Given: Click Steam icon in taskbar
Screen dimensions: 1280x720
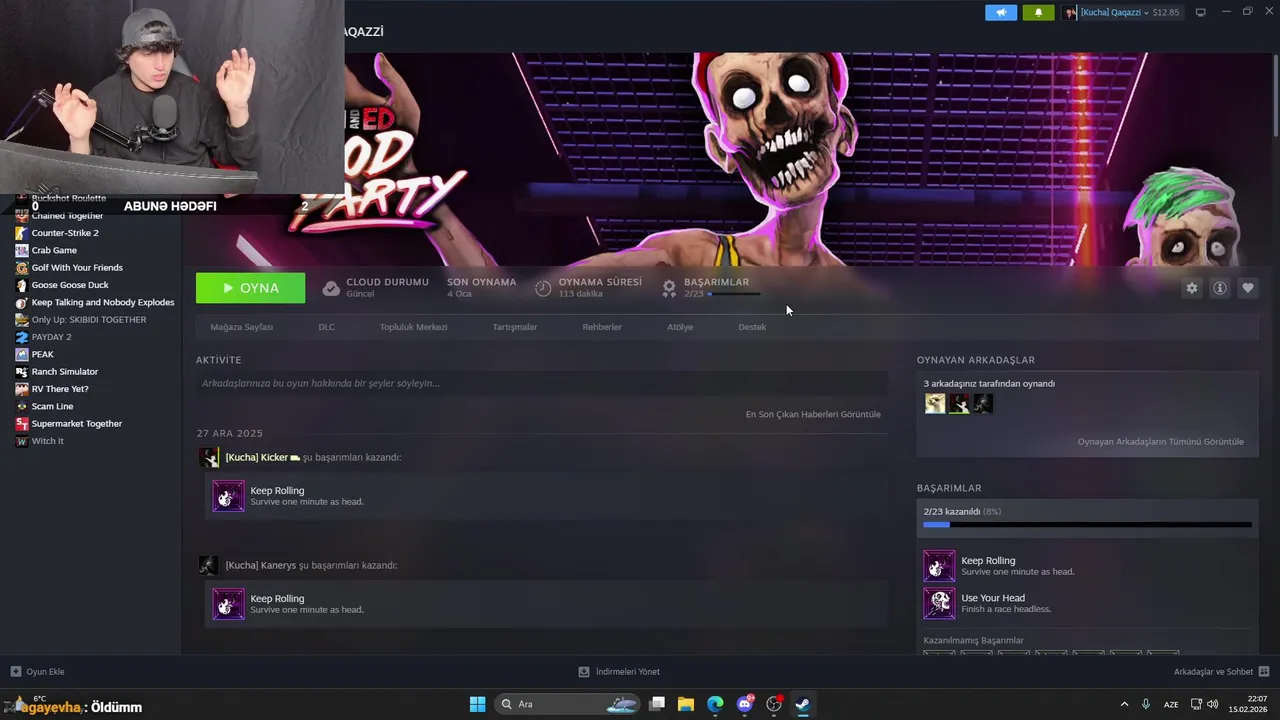Looking at the screenshot, I should point(803,704).
